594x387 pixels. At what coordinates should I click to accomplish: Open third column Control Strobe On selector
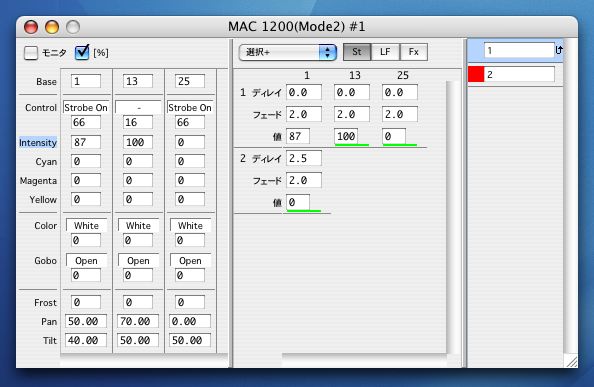(190, 108)
